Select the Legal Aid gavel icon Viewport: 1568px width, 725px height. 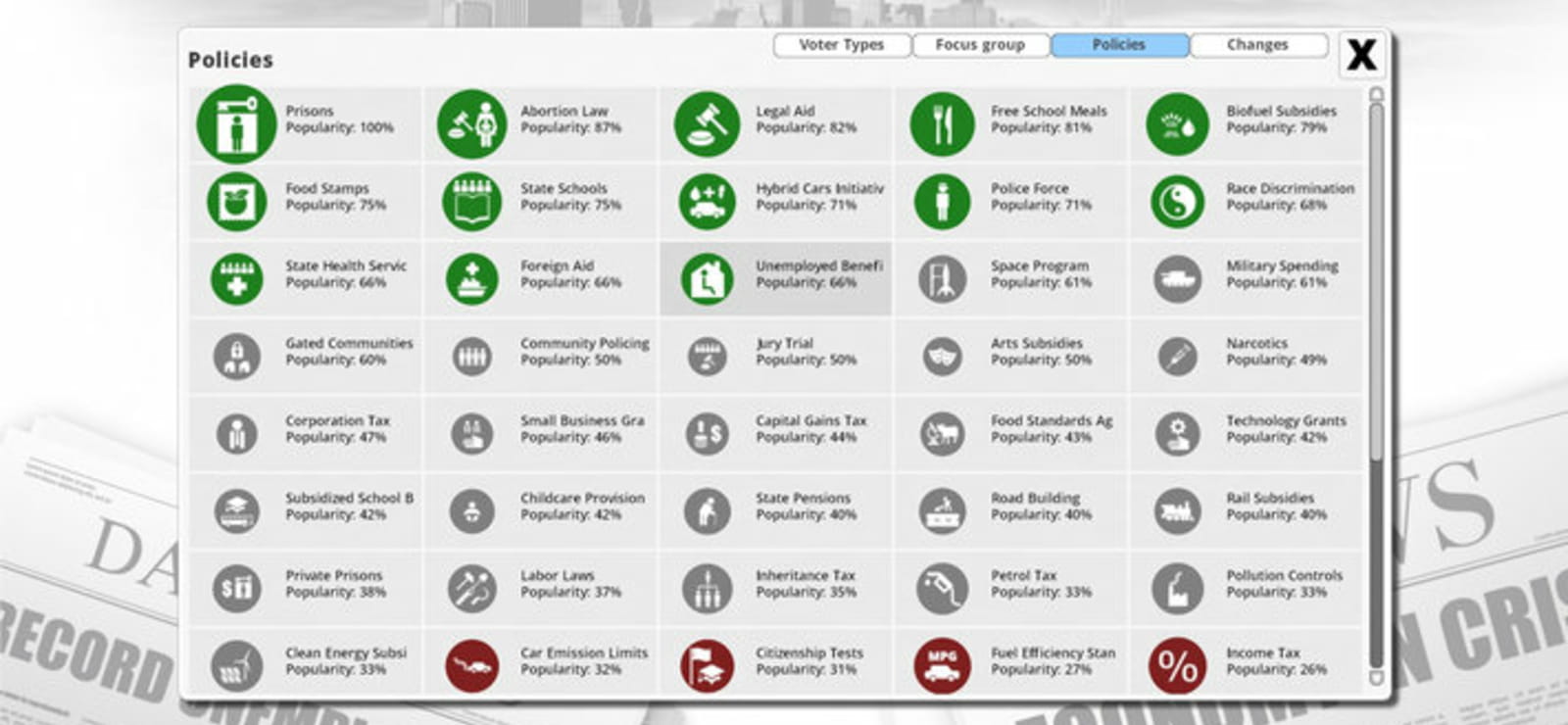(707, 124)
